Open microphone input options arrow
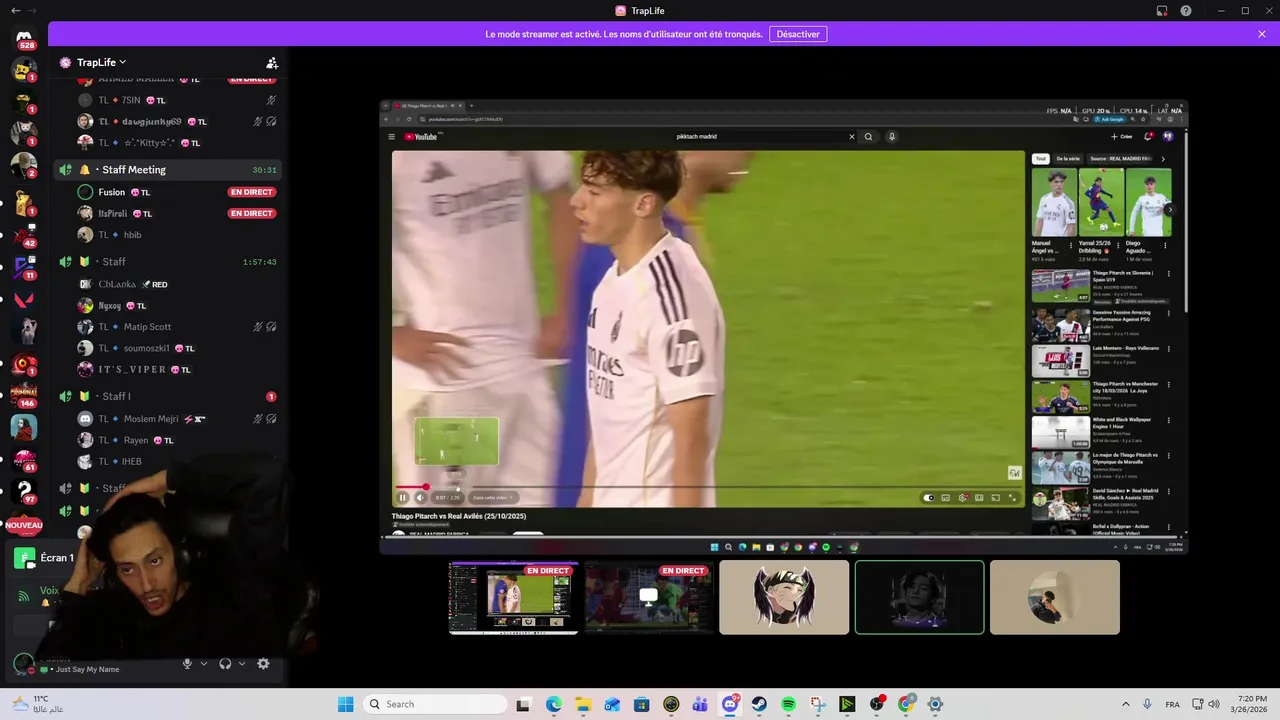Image resolution: width=1280 pixels, height=720 pixels. (204, 664)
